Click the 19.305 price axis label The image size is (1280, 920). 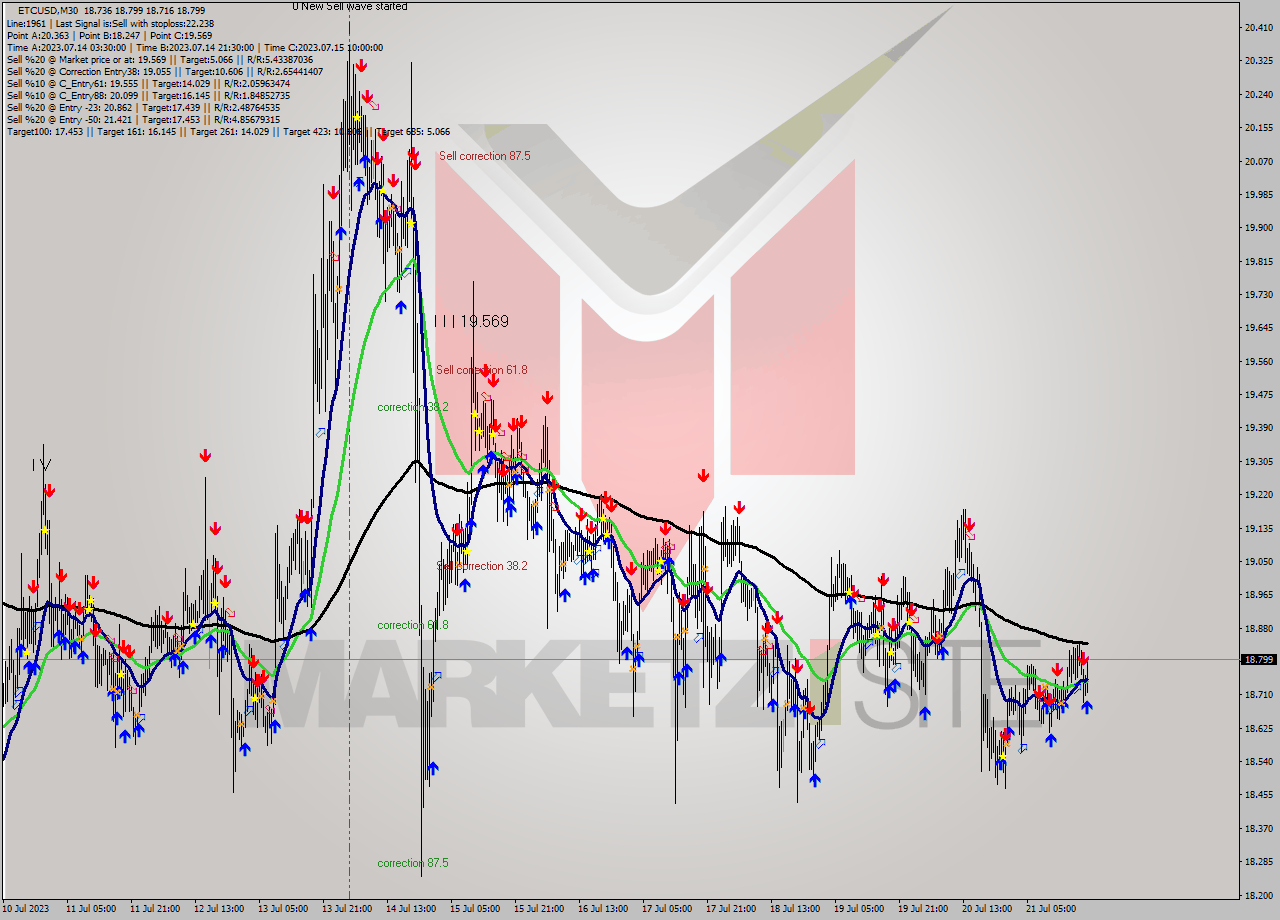1258,461
